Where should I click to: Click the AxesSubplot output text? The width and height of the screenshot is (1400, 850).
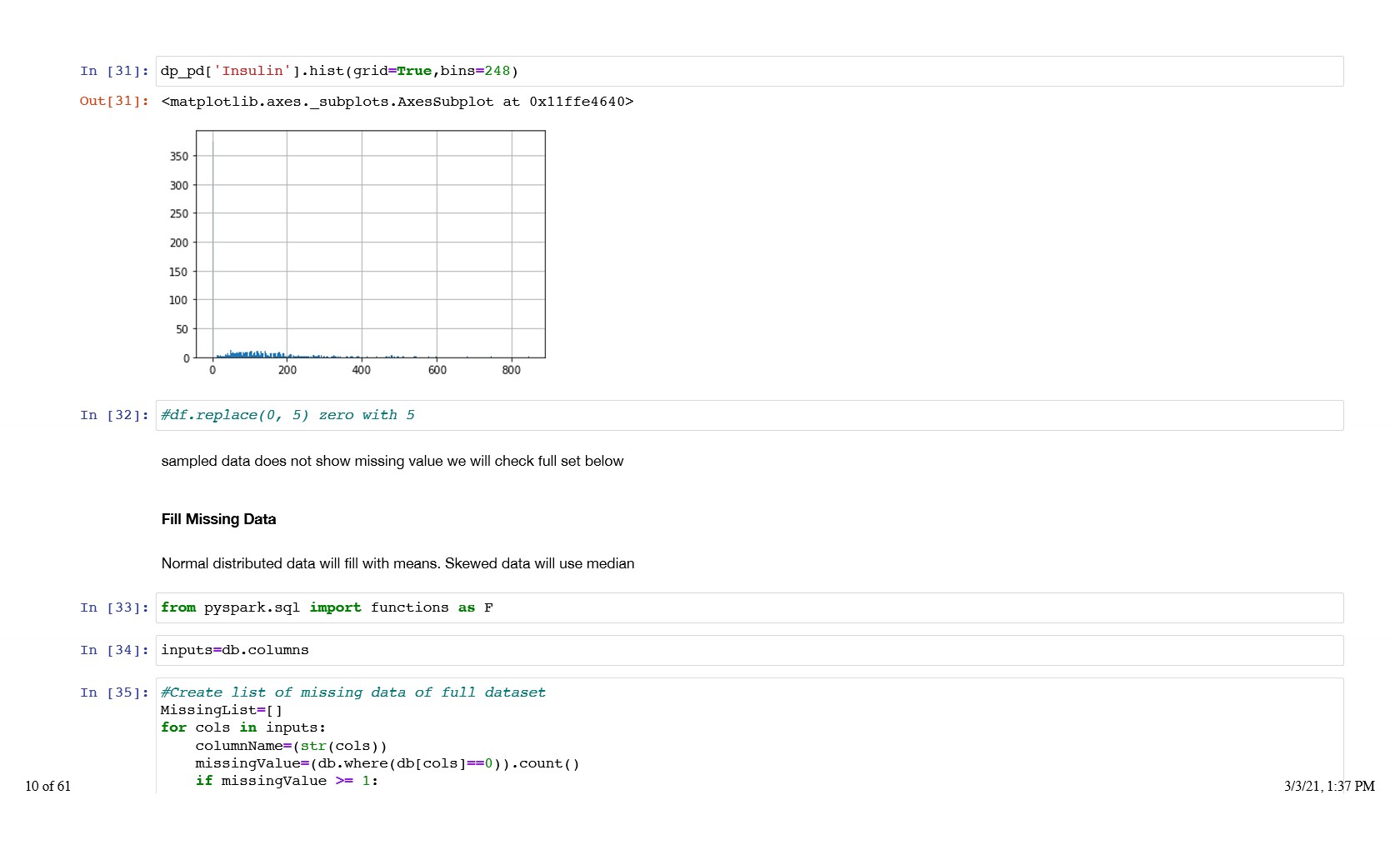coord(397,102)
